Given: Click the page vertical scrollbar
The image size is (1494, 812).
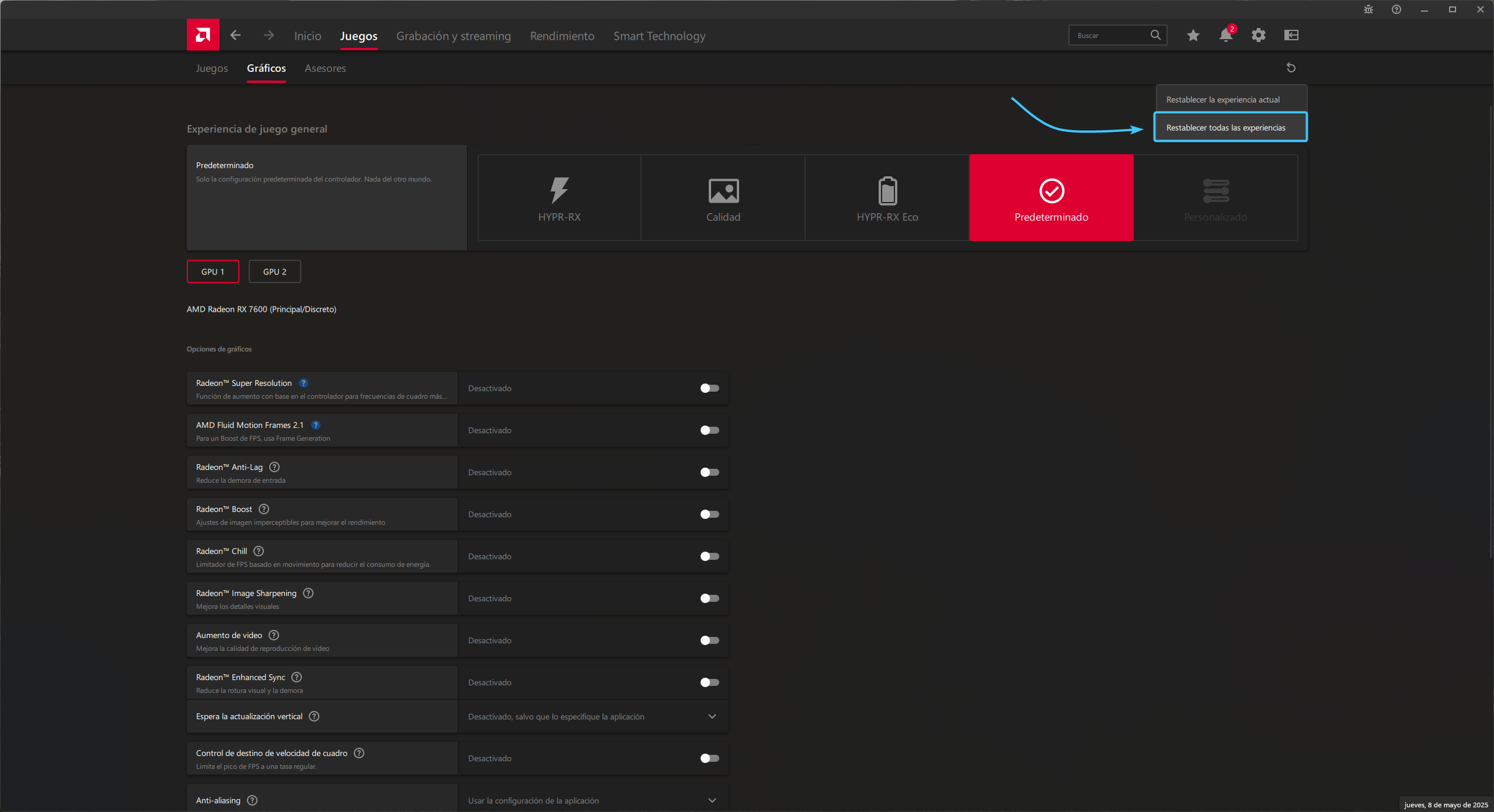Looking at the screenshot, I should click(x=1490, y=333).
